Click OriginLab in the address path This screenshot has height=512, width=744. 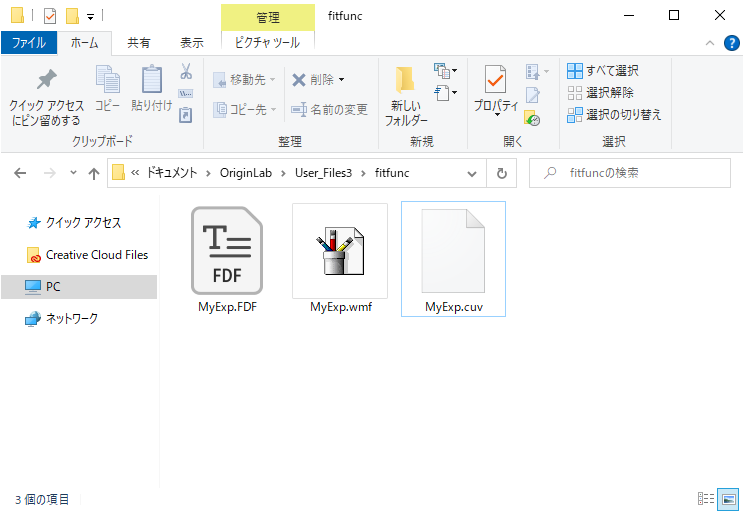coord(246,173)
